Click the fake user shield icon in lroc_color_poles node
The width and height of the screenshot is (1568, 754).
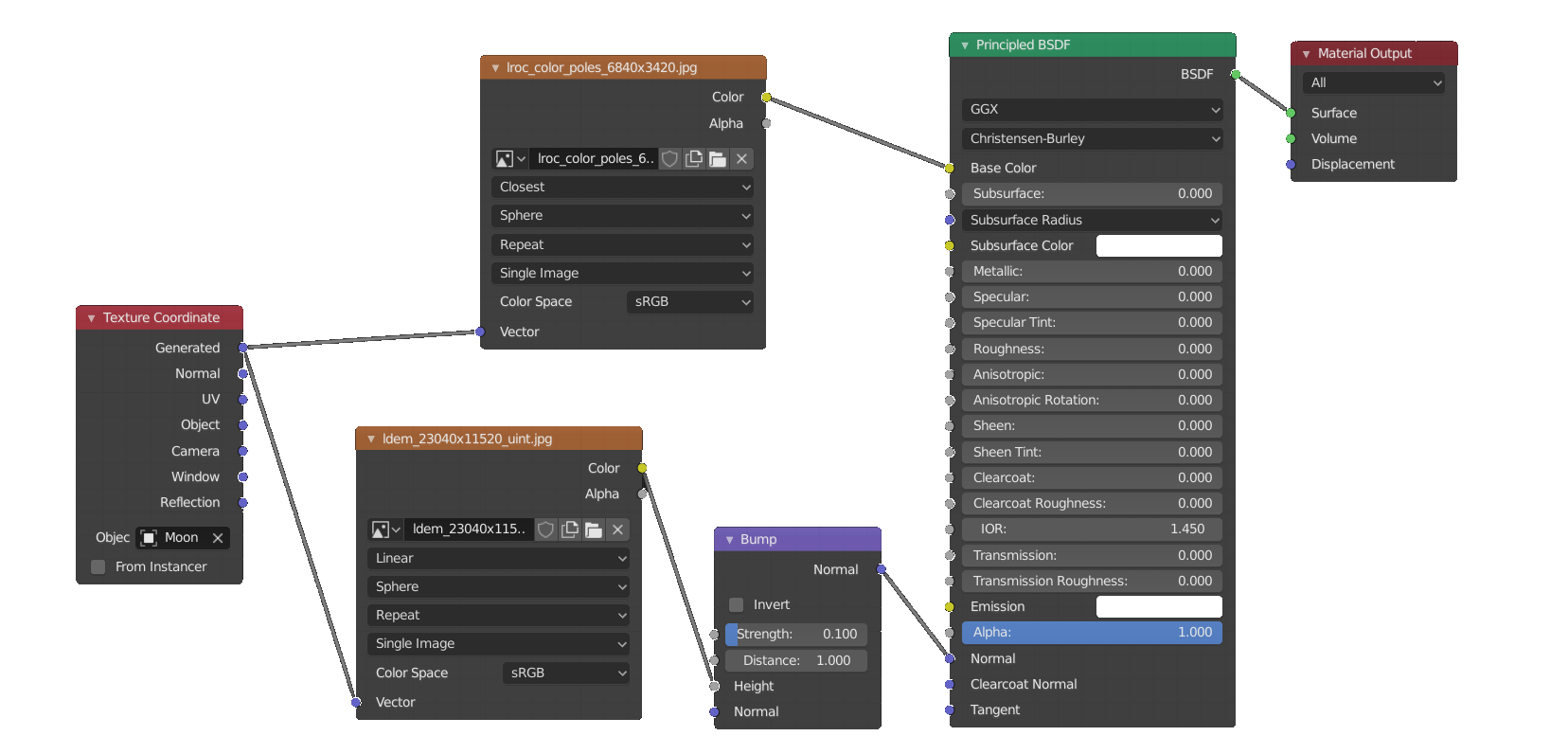pyautogui.click(x=670, y=159)
